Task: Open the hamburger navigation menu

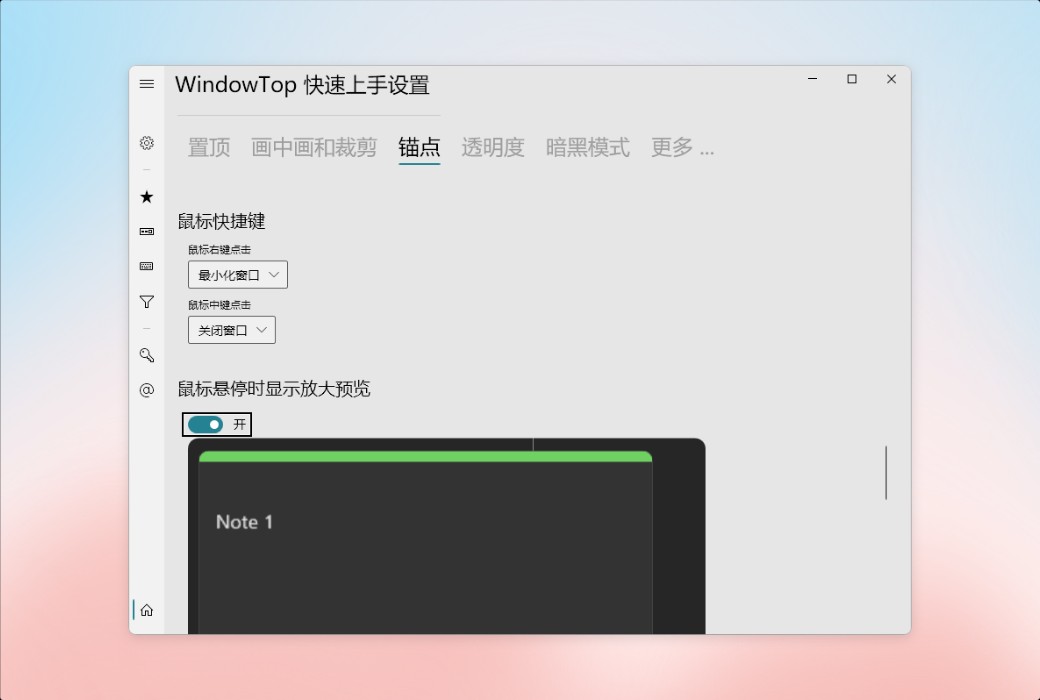Action: (x=147, y=84)
